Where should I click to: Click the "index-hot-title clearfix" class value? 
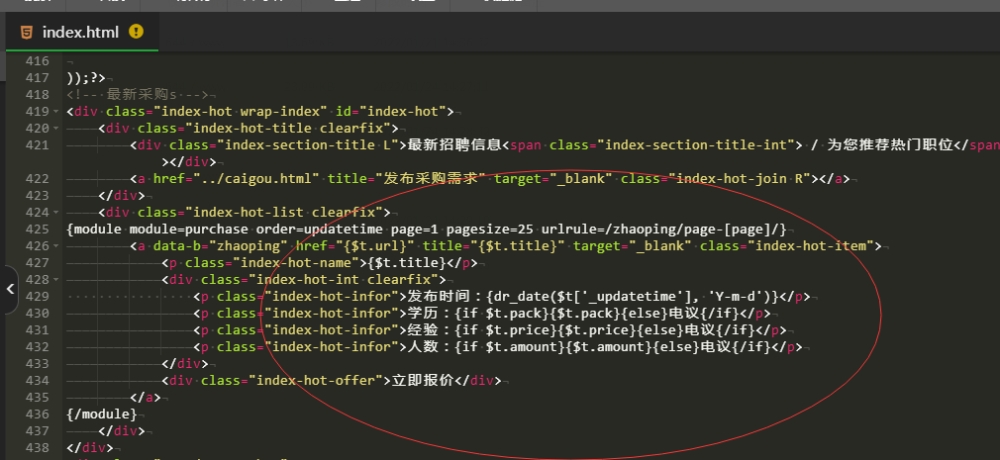[x=291, y=128]
